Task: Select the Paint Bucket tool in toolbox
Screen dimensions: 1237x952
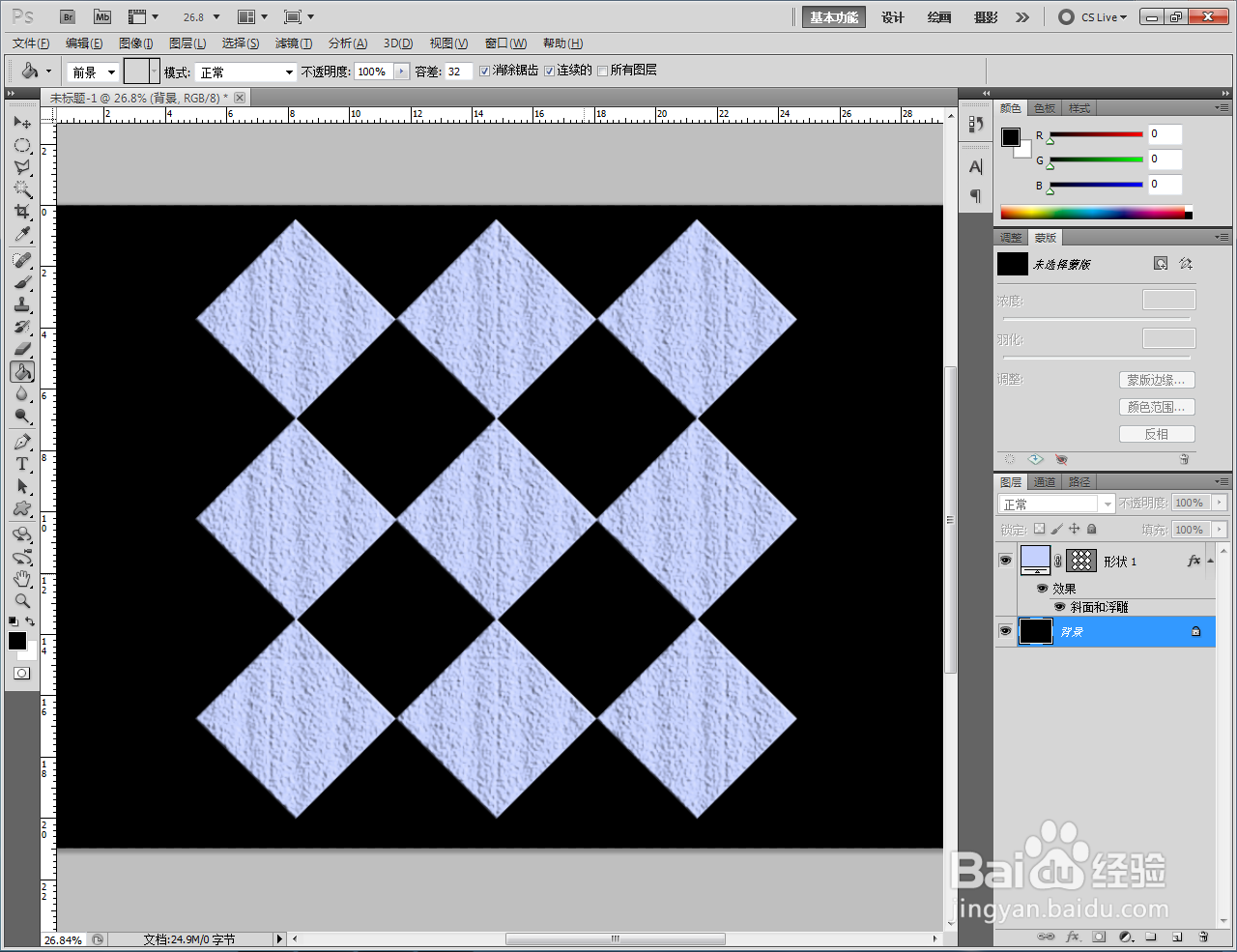Action: point(22,371)
